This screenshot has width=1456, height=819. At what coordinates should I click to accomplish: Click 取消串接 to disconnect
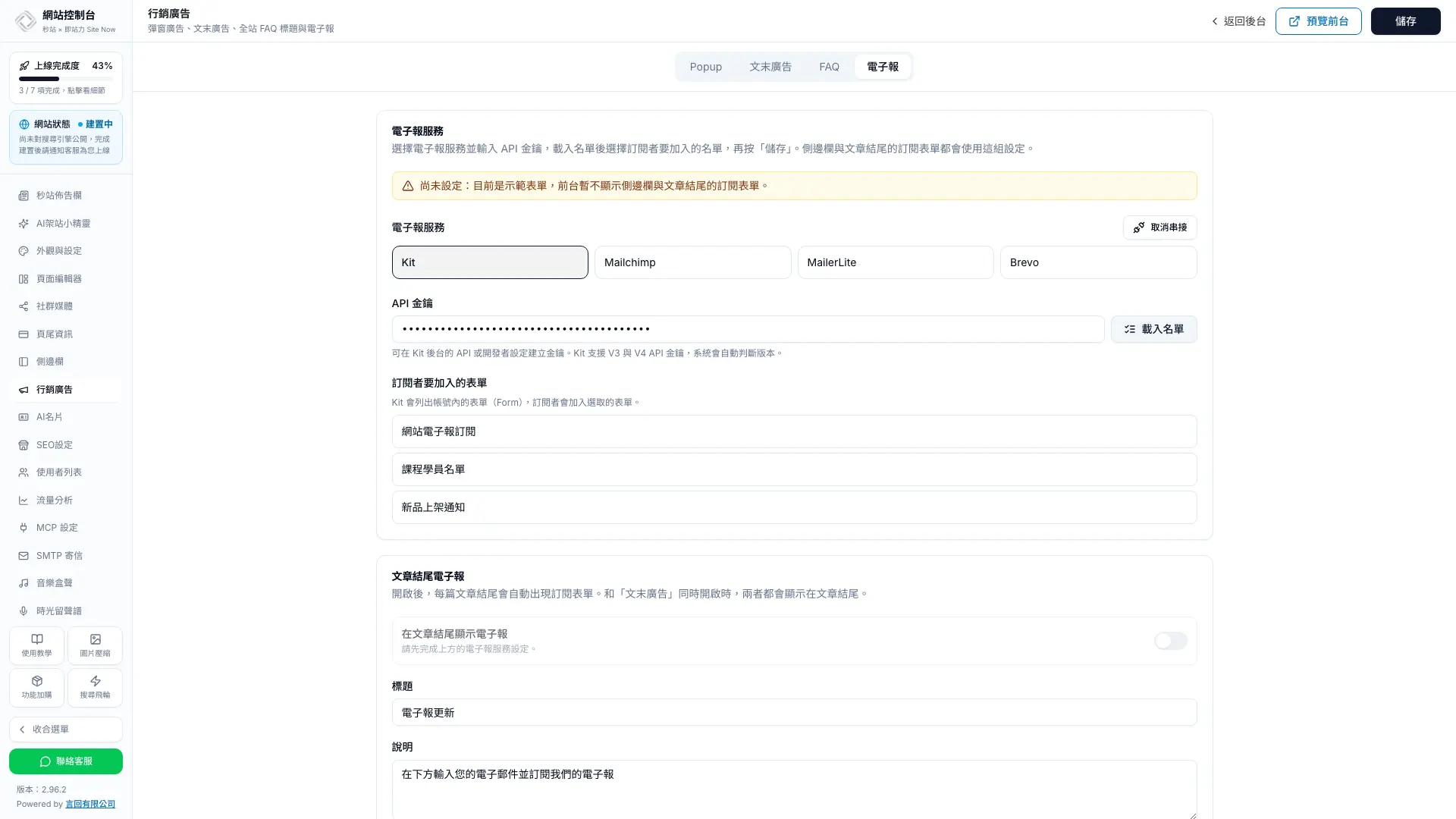(x=1159, y=227)
